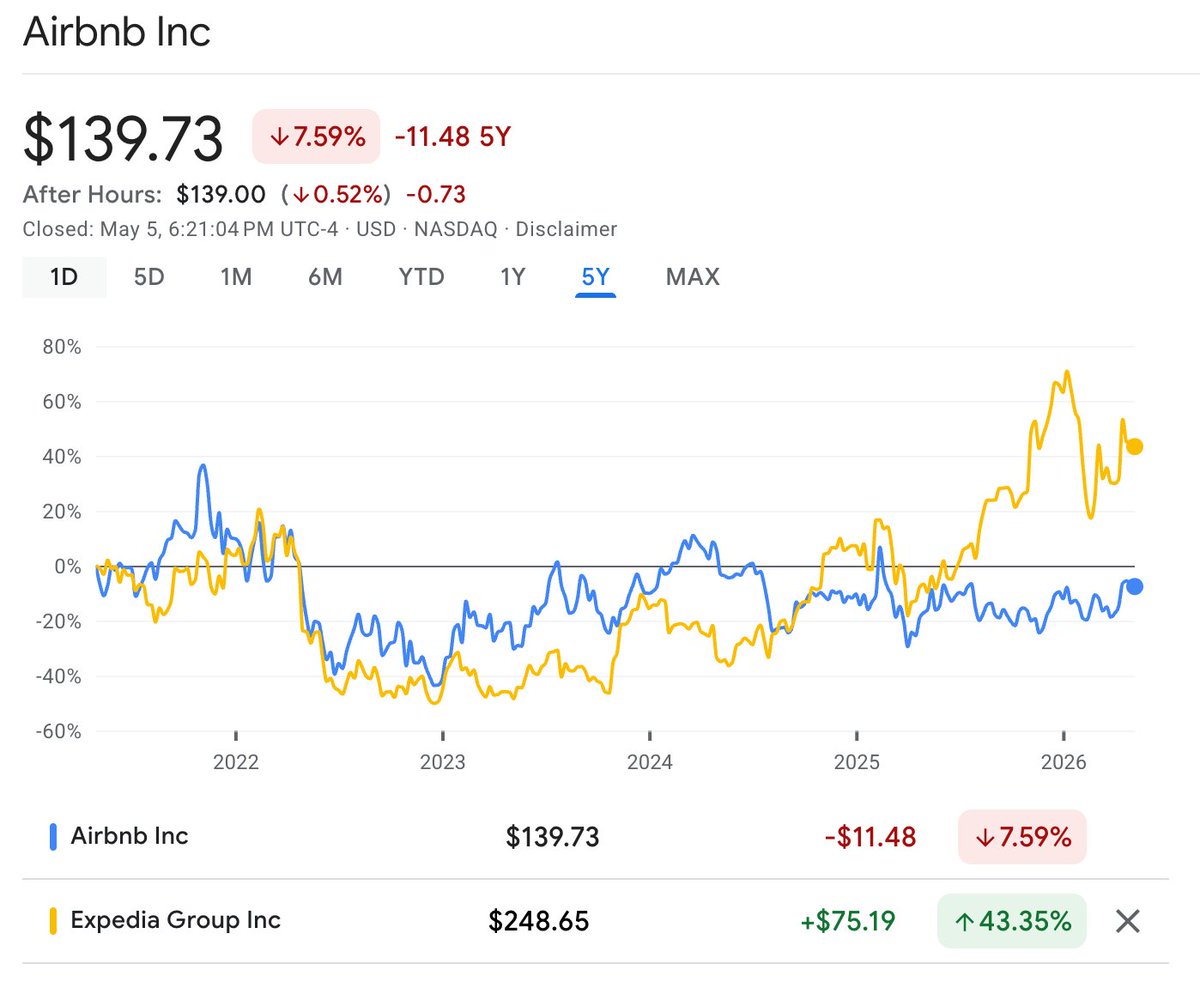Click the blue Airbnb legend color marker

pos(53,836)
